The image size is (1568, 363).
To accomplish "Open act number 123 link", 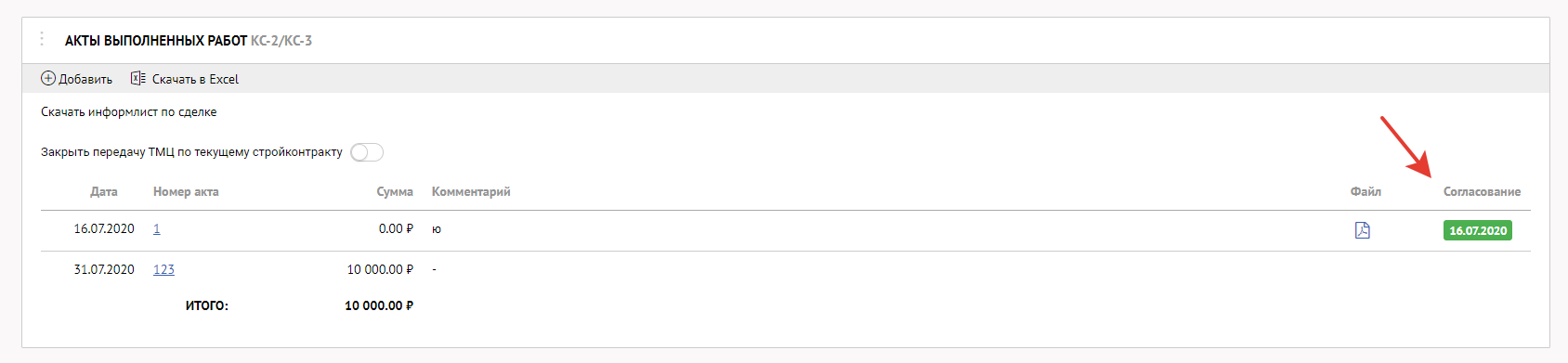I will pos(163,269).
